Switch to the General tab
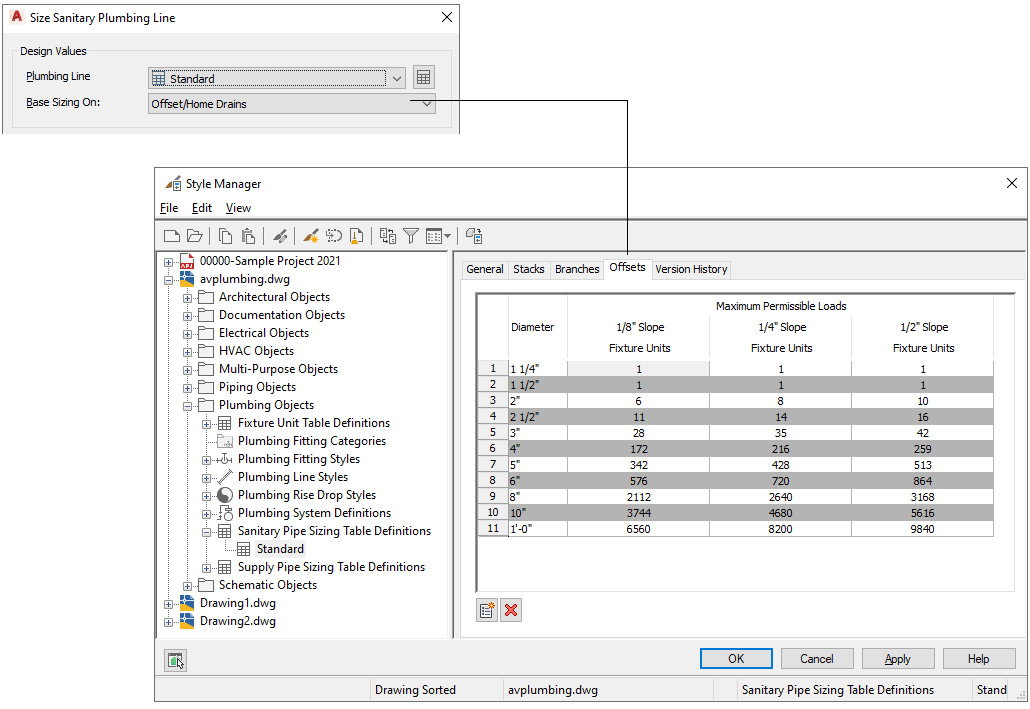 click(485, 269)
